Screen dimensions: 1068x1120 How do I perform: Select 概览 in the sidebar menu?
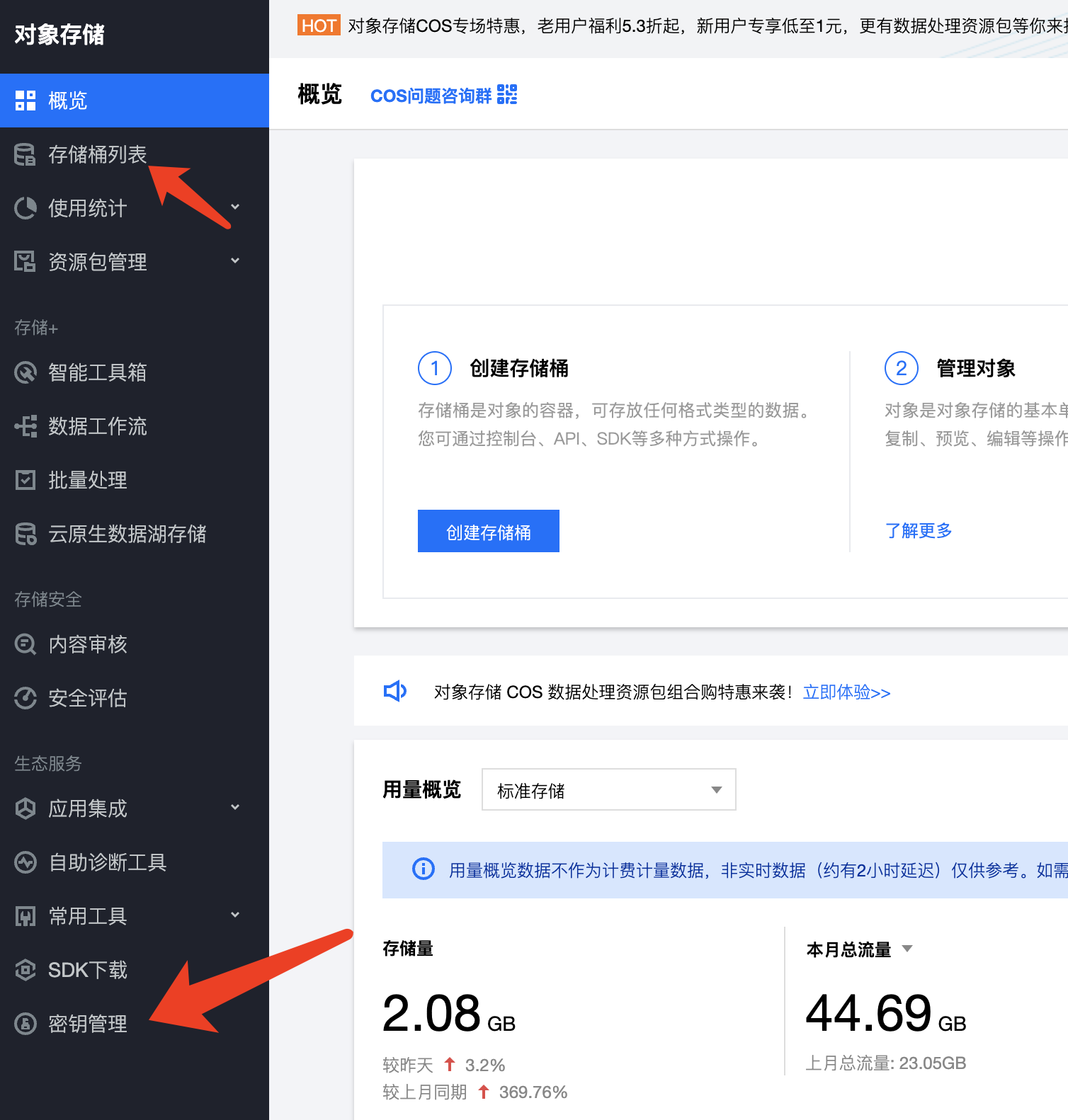pos(68,101)
